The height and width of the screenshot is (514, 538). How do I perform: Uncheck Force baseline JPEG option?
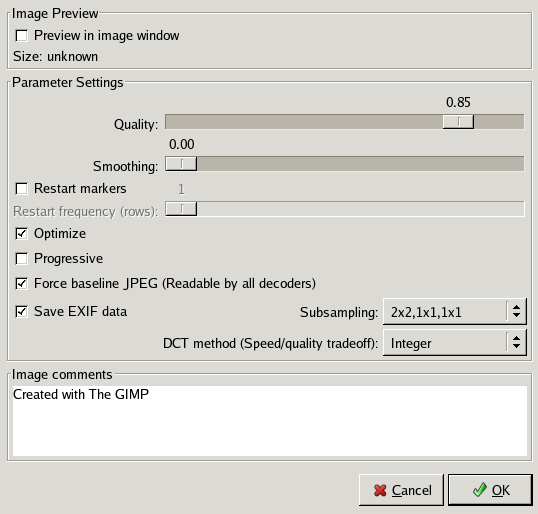(22, 284)
